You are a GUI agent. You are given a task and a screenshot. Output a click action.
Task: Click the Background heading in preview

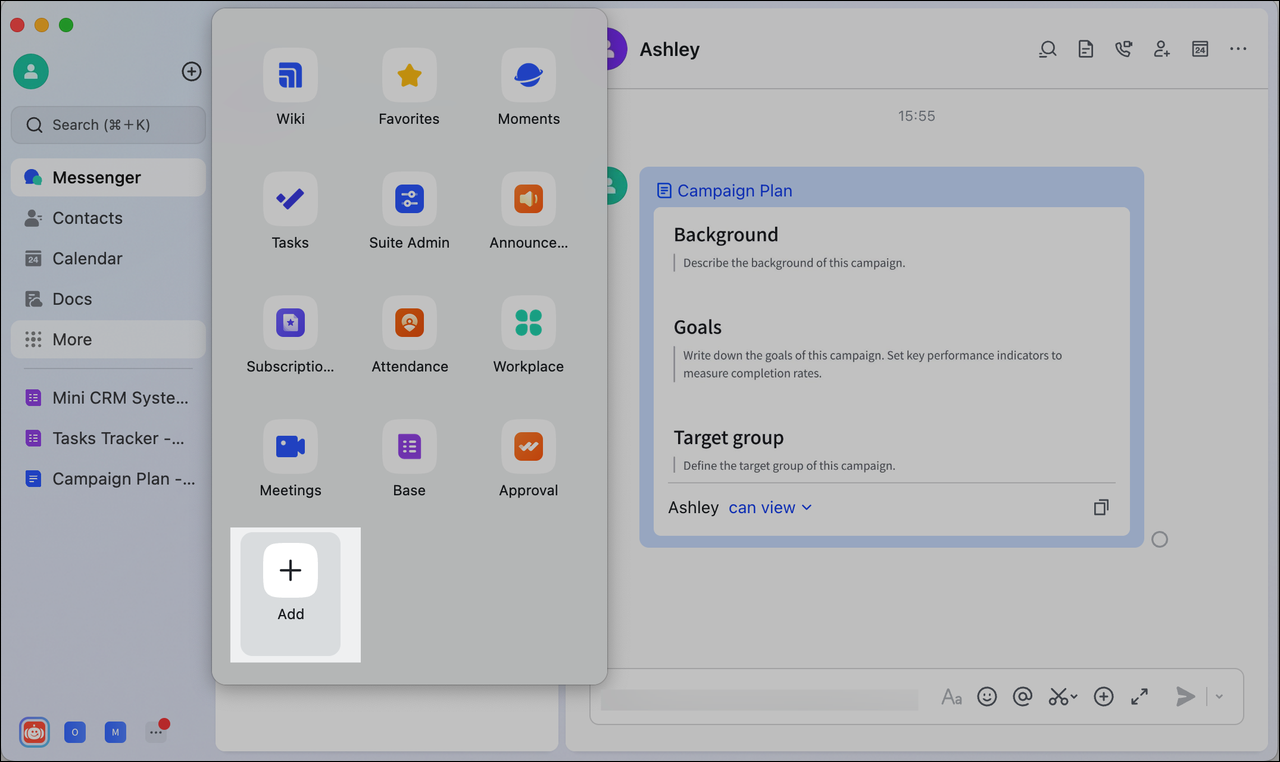(726, 235)
